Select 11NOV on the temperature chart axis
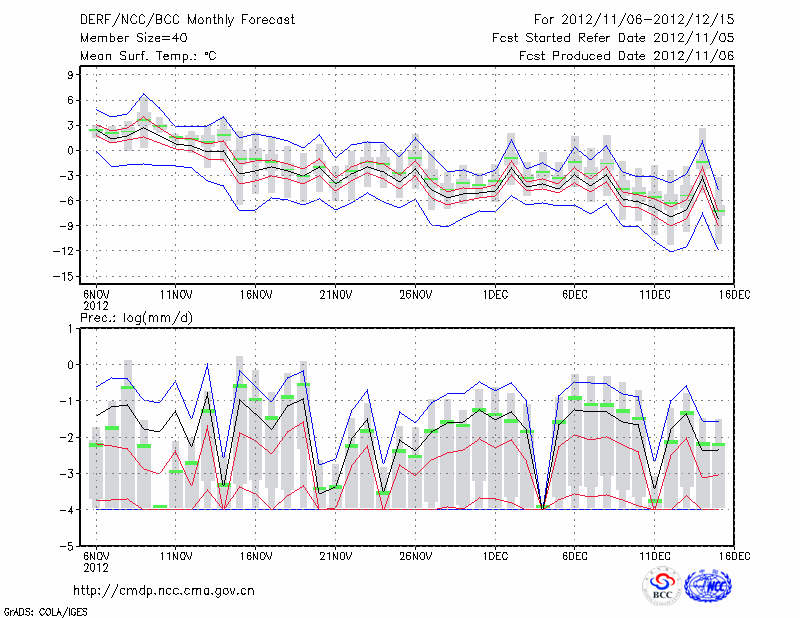 (176, 294)
